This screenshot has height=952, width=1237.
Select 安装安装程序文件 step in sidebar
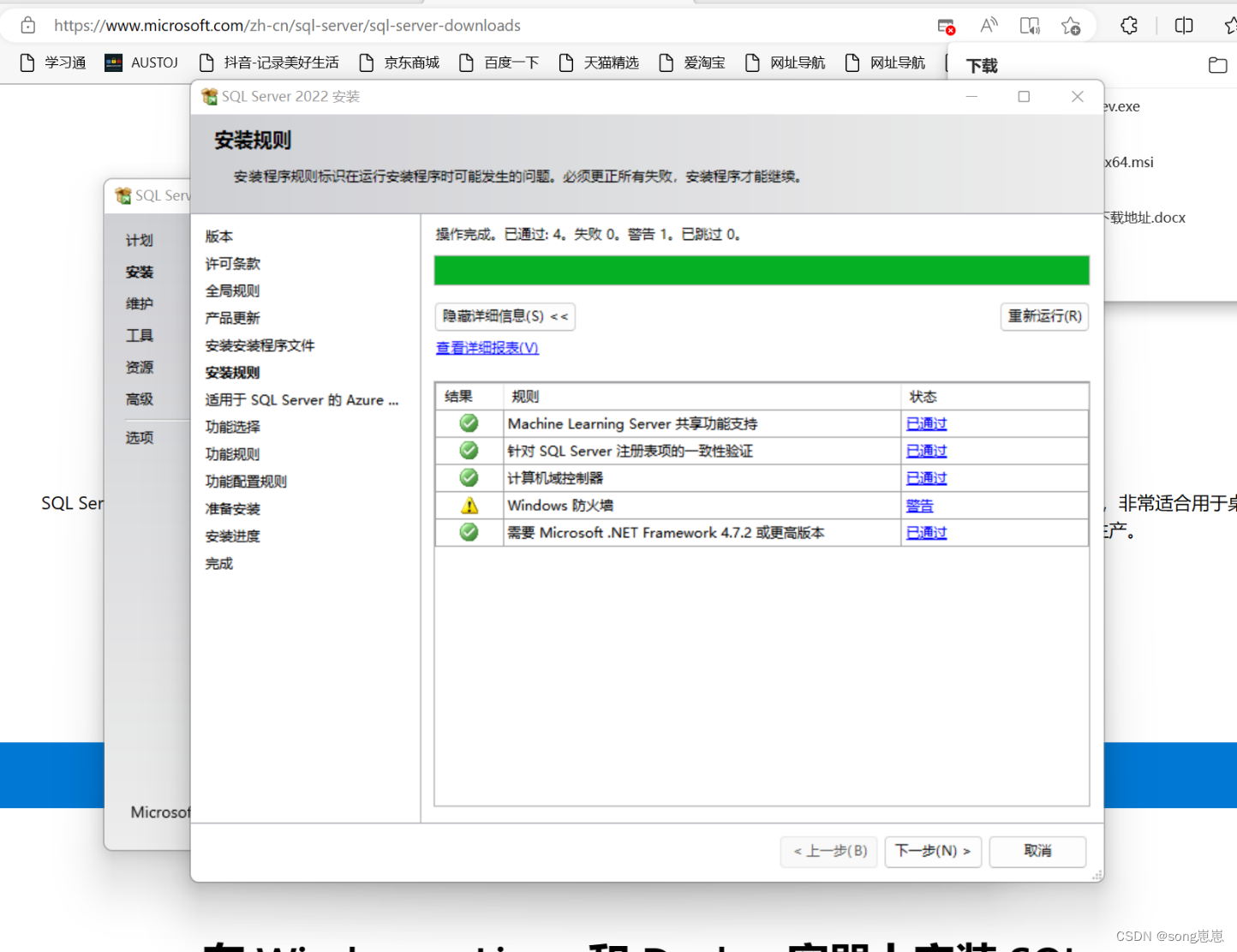click(x=260, y=345)
